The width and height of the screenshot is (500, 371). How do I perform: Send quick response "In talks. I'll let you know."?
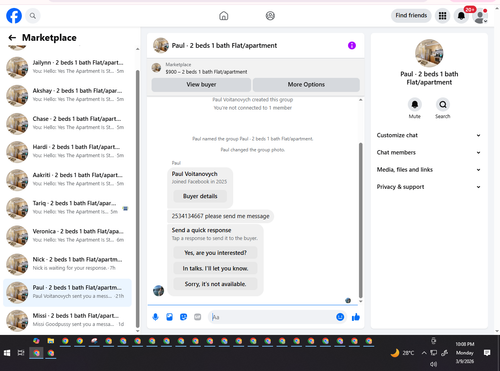click(215, 268)
